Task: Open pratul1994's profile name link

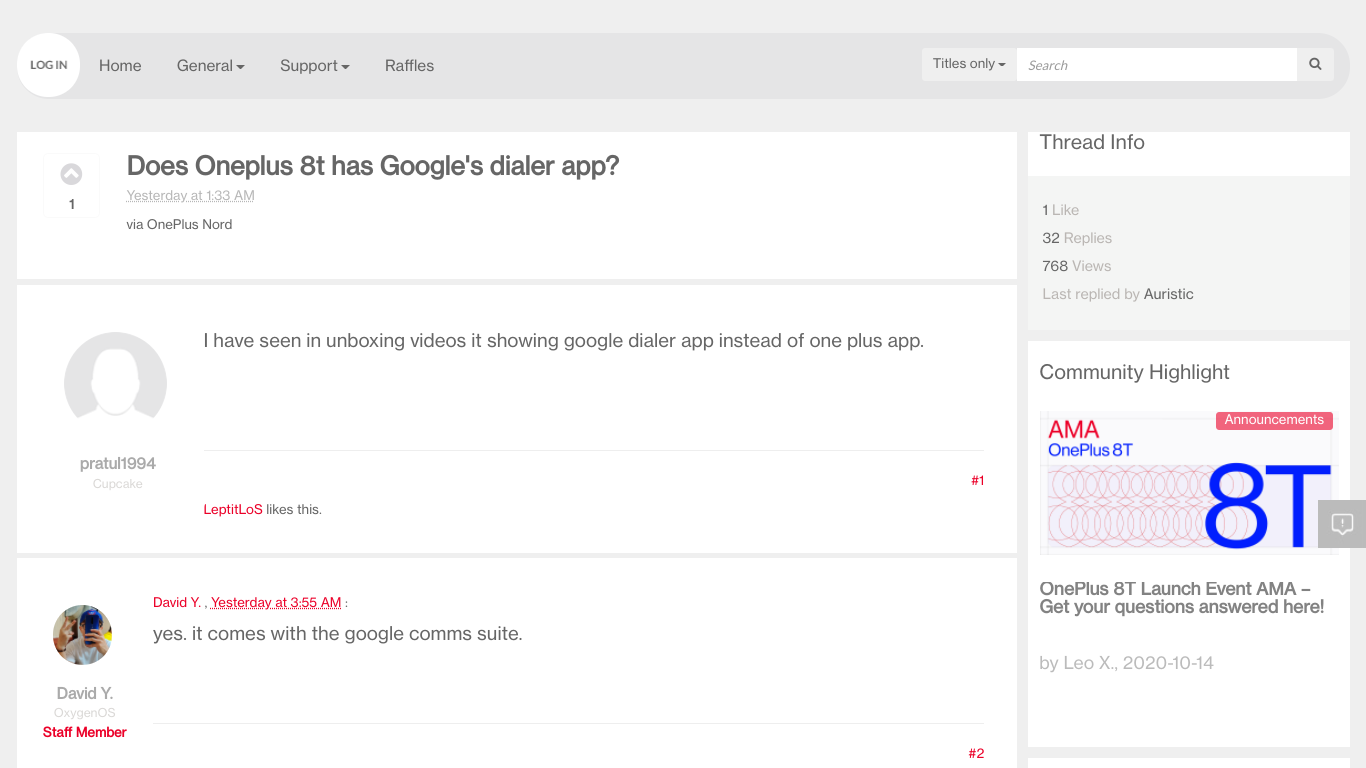Action: pos(118,464)
